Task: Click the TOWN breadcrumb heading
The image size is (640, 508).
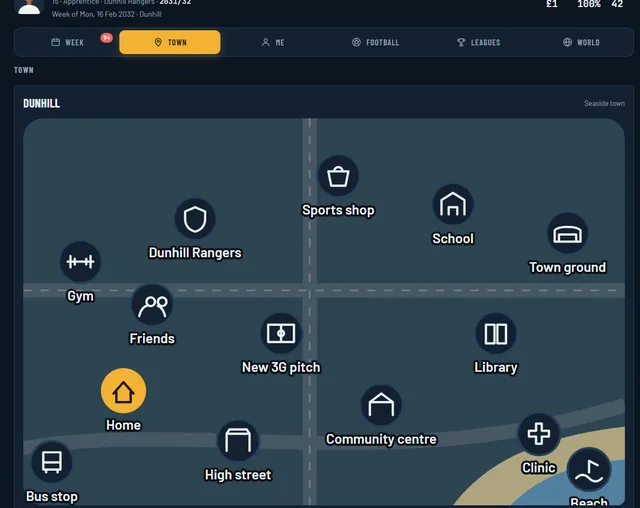Action: (24, 70)
